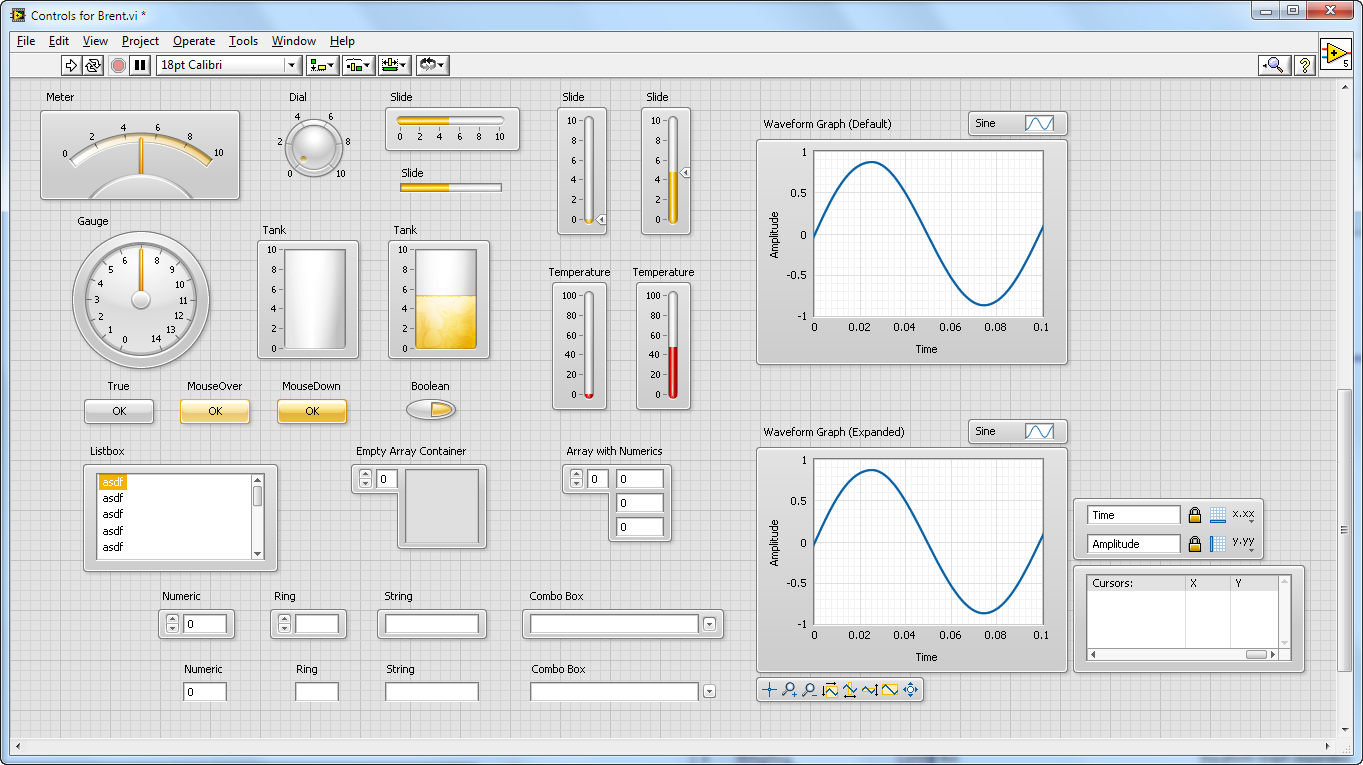Toggle the Time axis autoscale lock
The width and height of the screenshot is (1363, 765).
(1194, 515)
